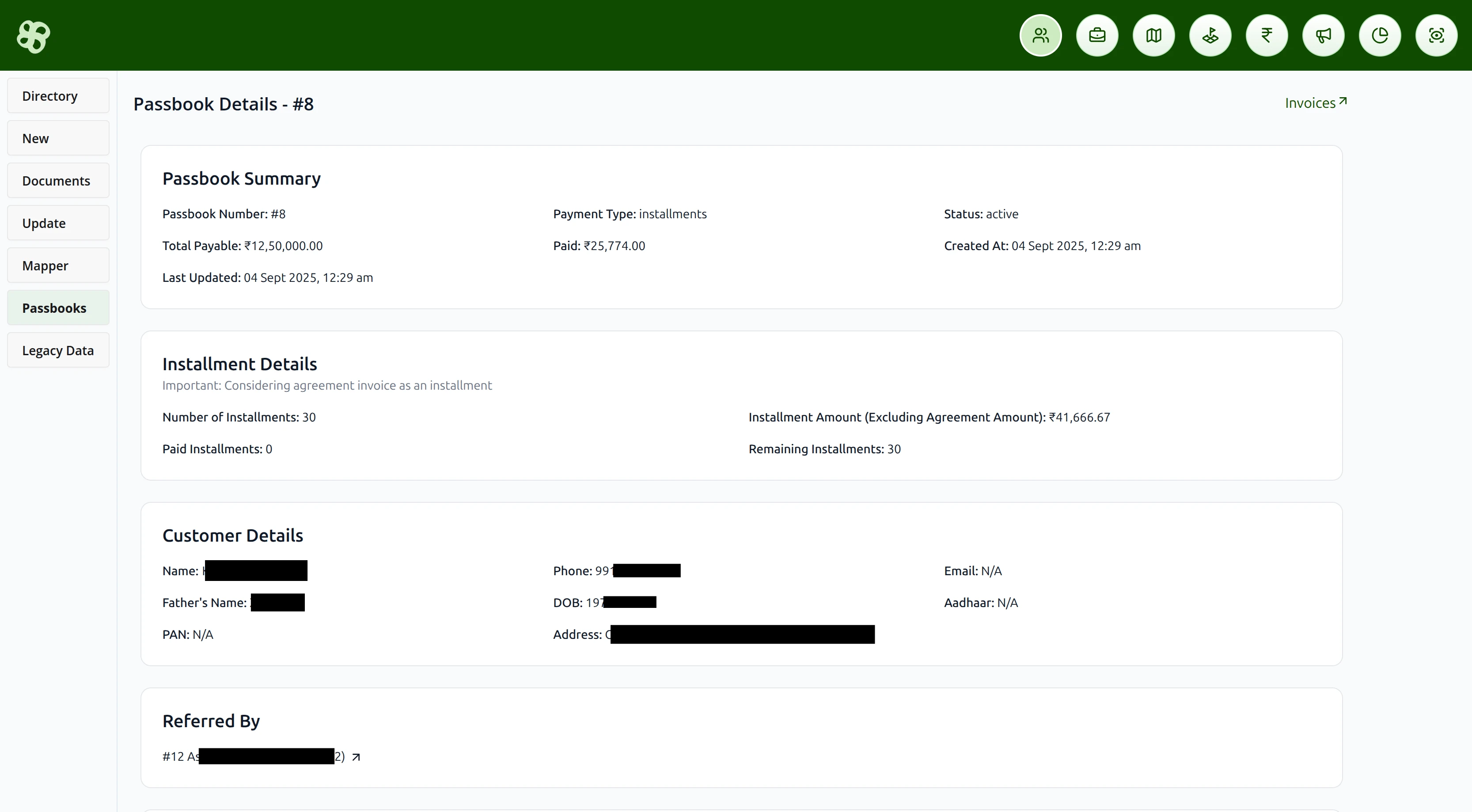Open Legacy Data in sidebar
Image resolution: width=1472 pixels, height=812 pixels.
58,350
